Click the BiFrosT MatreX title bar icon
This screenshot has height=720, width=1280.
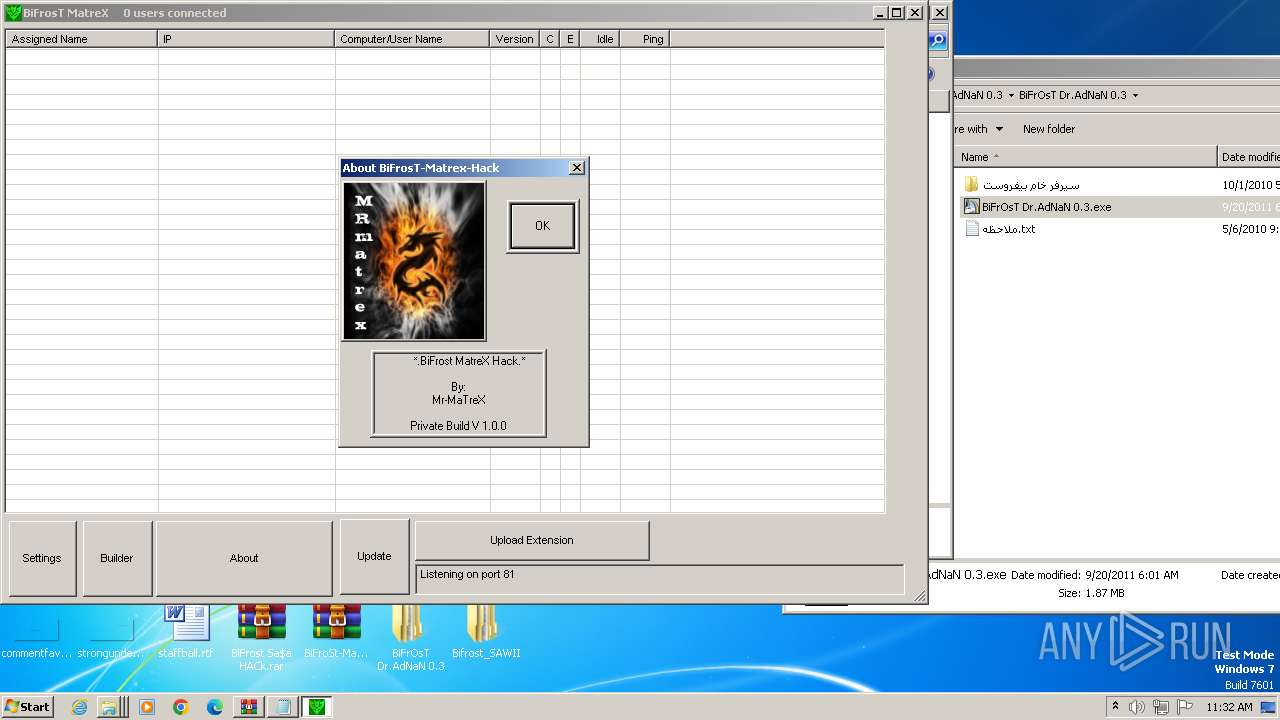tap(13, 13)
